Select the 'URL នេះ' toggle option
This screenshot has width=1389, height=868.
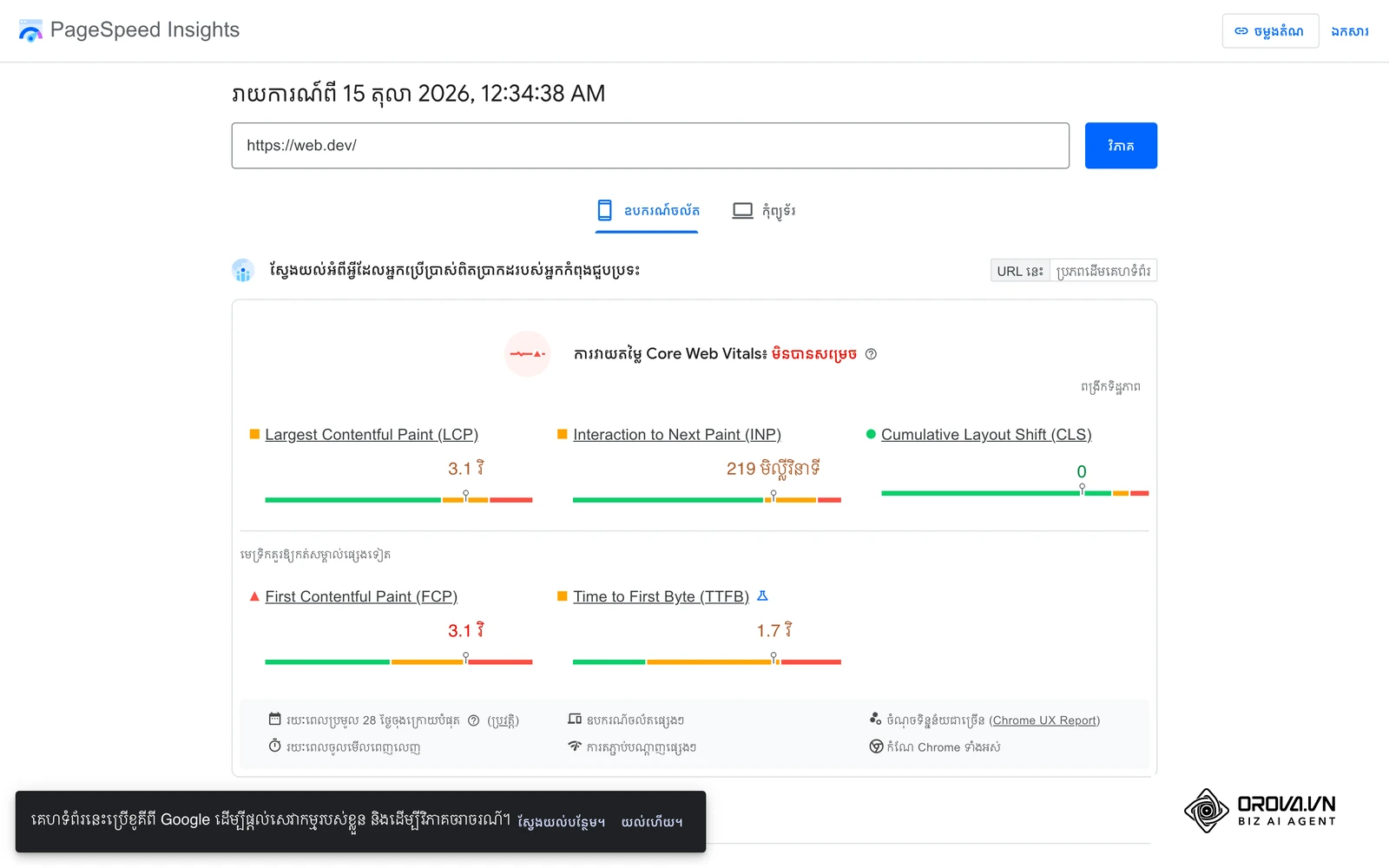pos(1020,271)
